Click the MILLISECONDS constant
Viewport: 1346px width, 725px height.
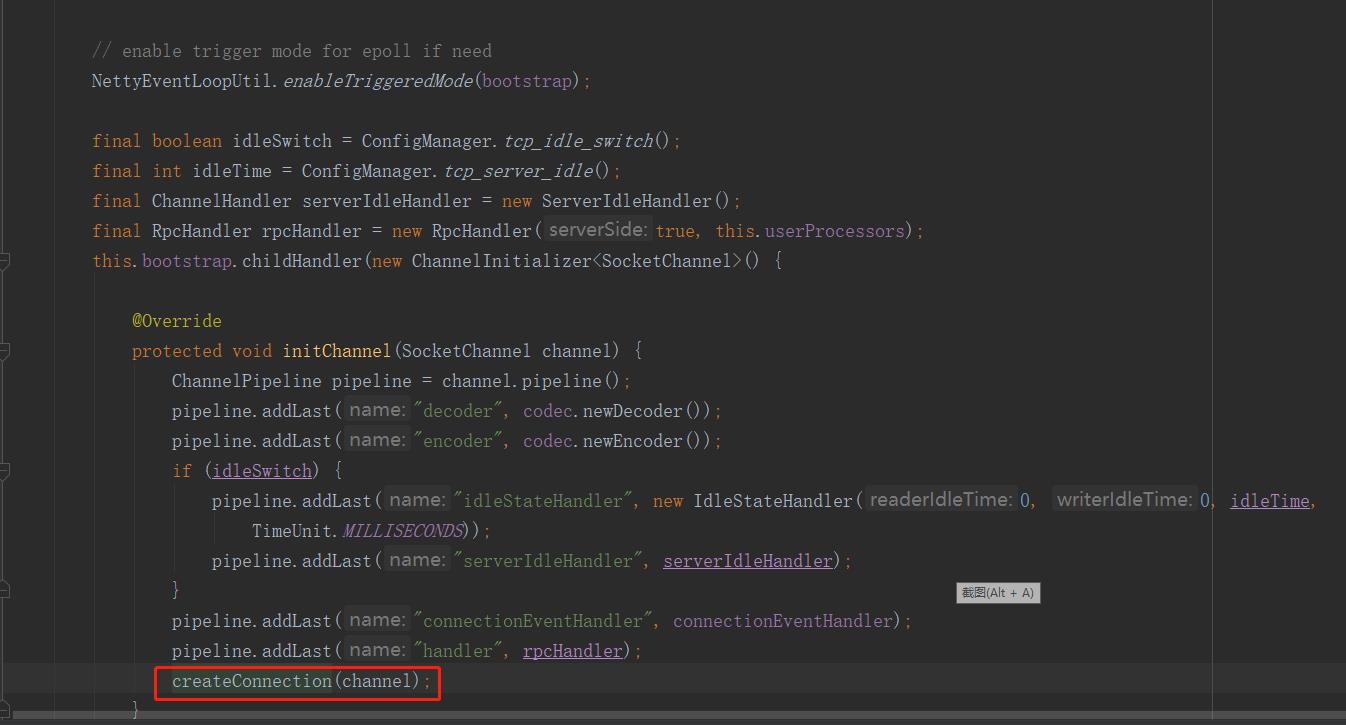[x=403, y=531]
